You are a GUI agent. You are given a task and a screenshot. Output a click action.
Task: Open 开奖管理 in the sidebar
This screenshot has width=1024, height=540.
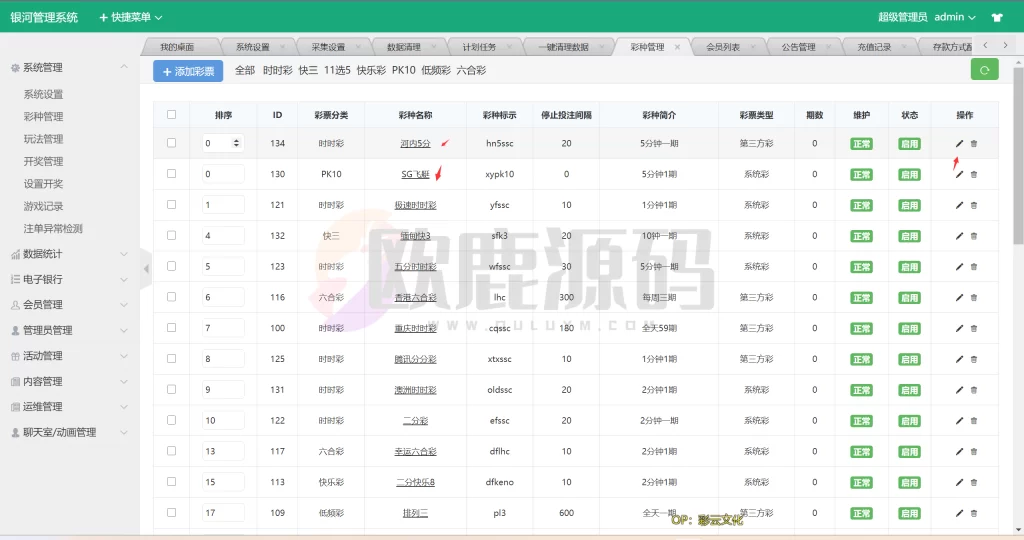pyautogui.click(x=43, y=161)
